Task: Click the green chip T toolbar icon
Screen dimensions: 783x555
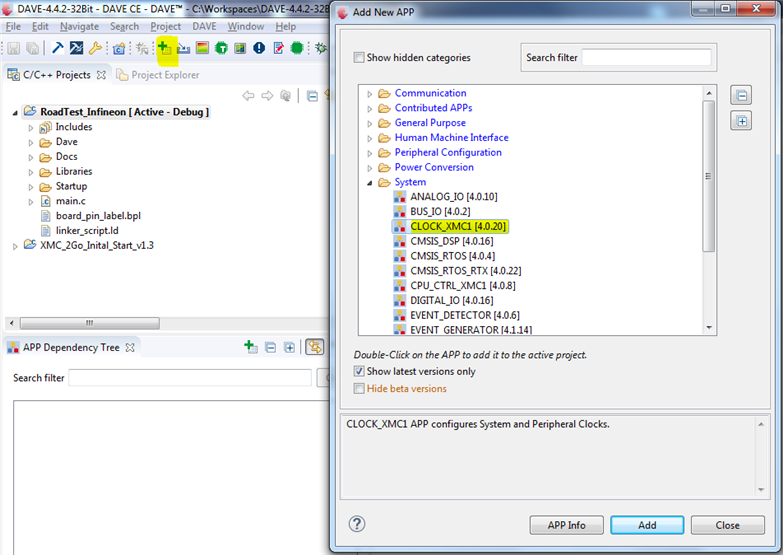Action: coord(221,48)
